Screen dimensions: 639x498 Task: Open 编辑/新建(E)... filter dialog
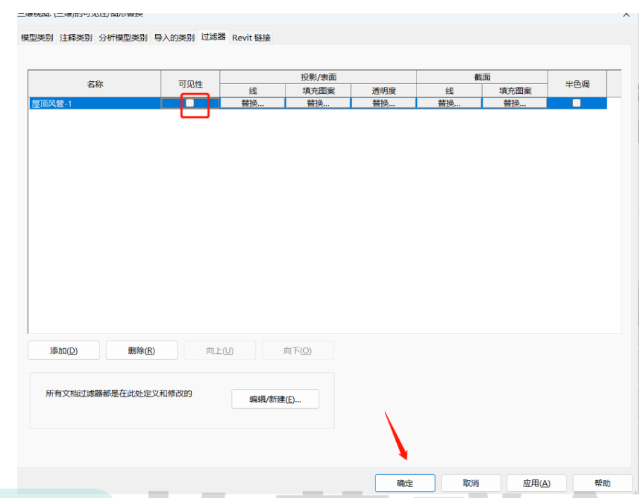tap(275, 399)
